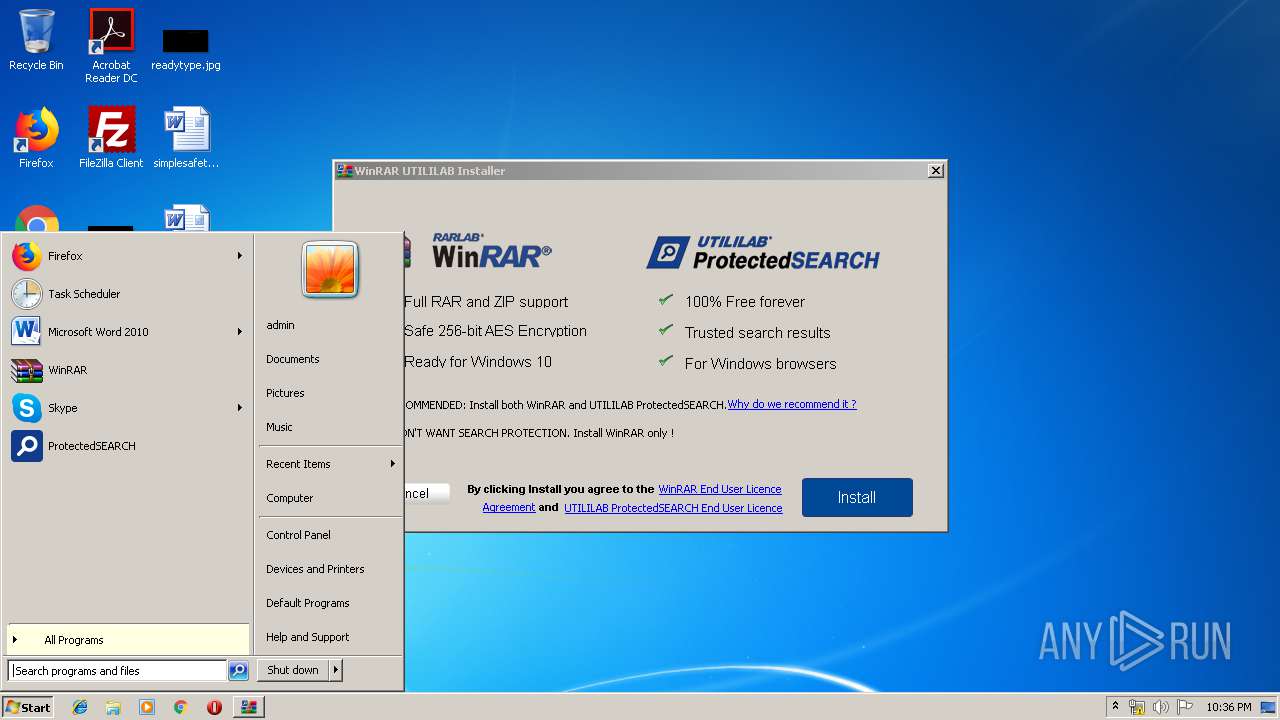The image size is (1280, 720).
Task: Open Acrobat Reader DC desktop shortcut
Action: click(111, 46)
